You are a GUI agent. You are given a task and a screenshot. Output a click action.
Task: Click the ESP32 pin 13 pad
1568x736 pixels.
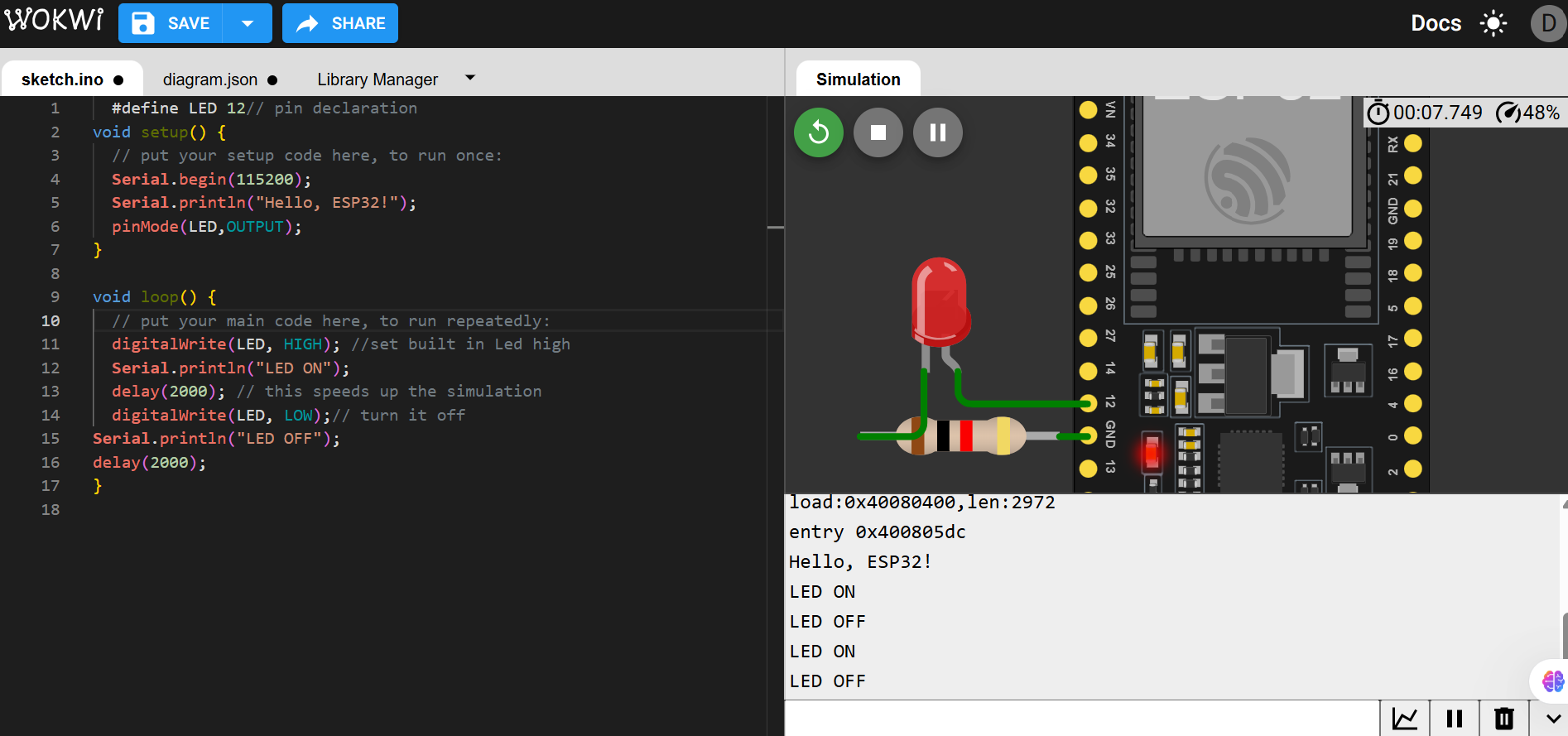pos(1089,469)
